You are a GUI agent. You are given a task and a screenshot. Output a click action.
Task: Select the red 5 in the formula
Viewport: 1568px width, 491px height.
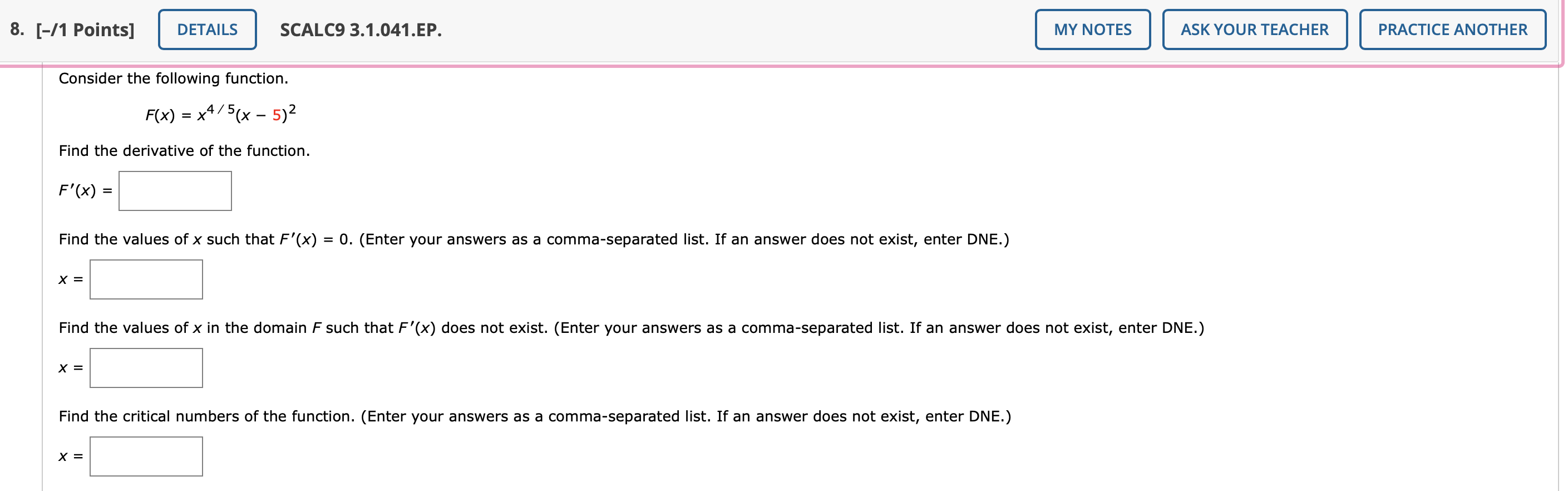(277, 115)
